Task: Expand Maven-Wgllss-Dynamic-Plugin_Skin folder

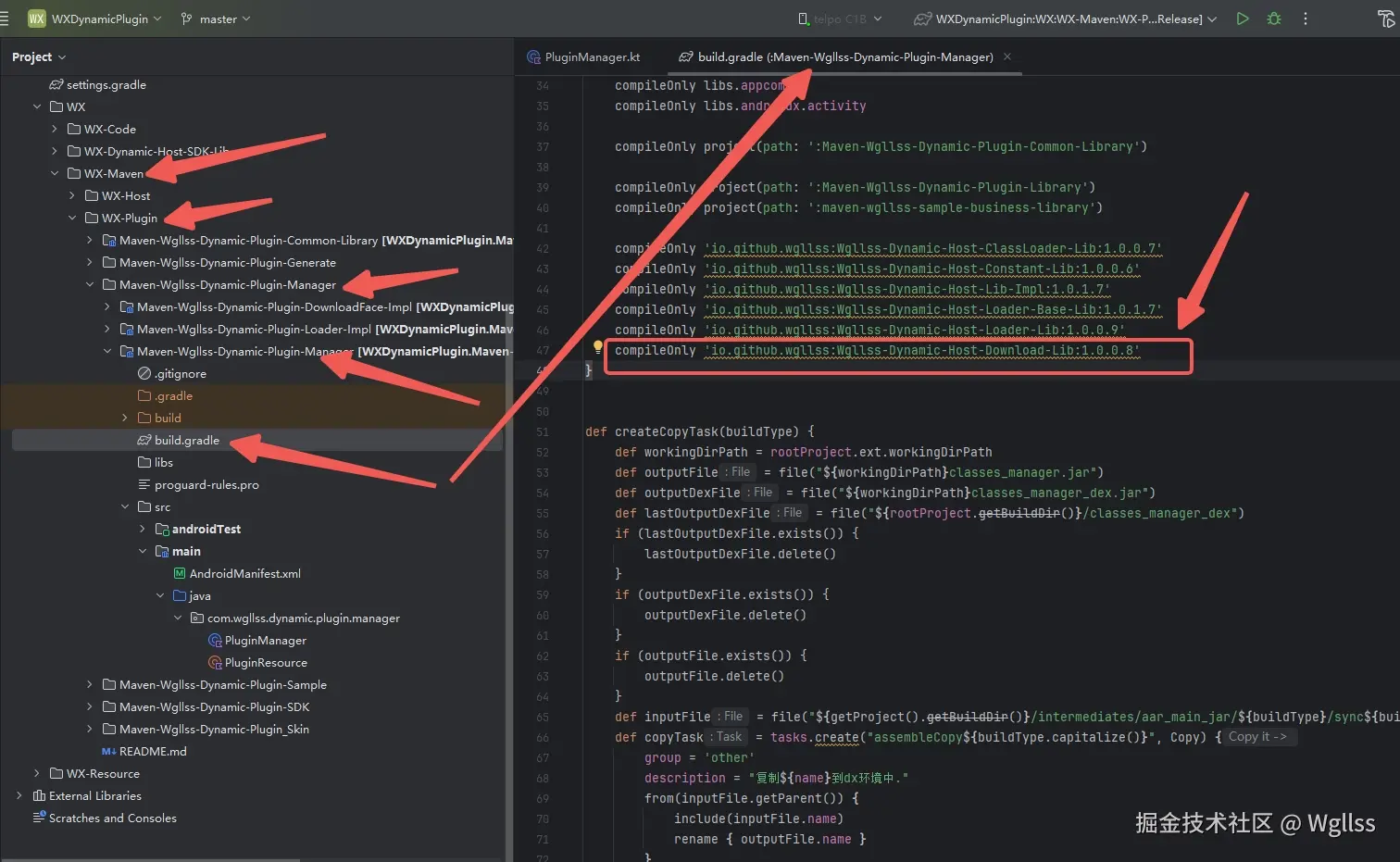Action: coord(90,730)
